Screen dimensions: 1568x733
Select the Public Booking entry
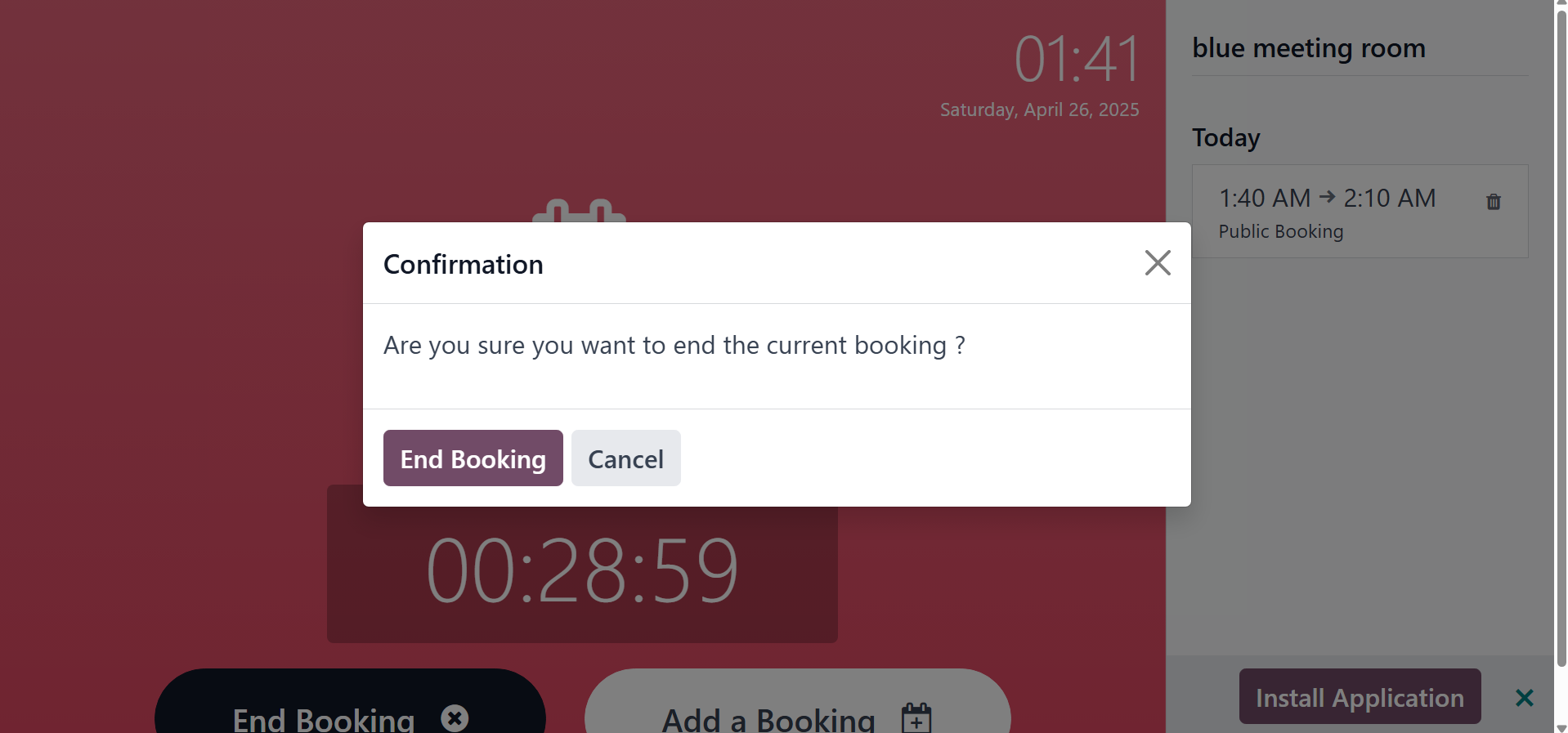coord(1280,232)
